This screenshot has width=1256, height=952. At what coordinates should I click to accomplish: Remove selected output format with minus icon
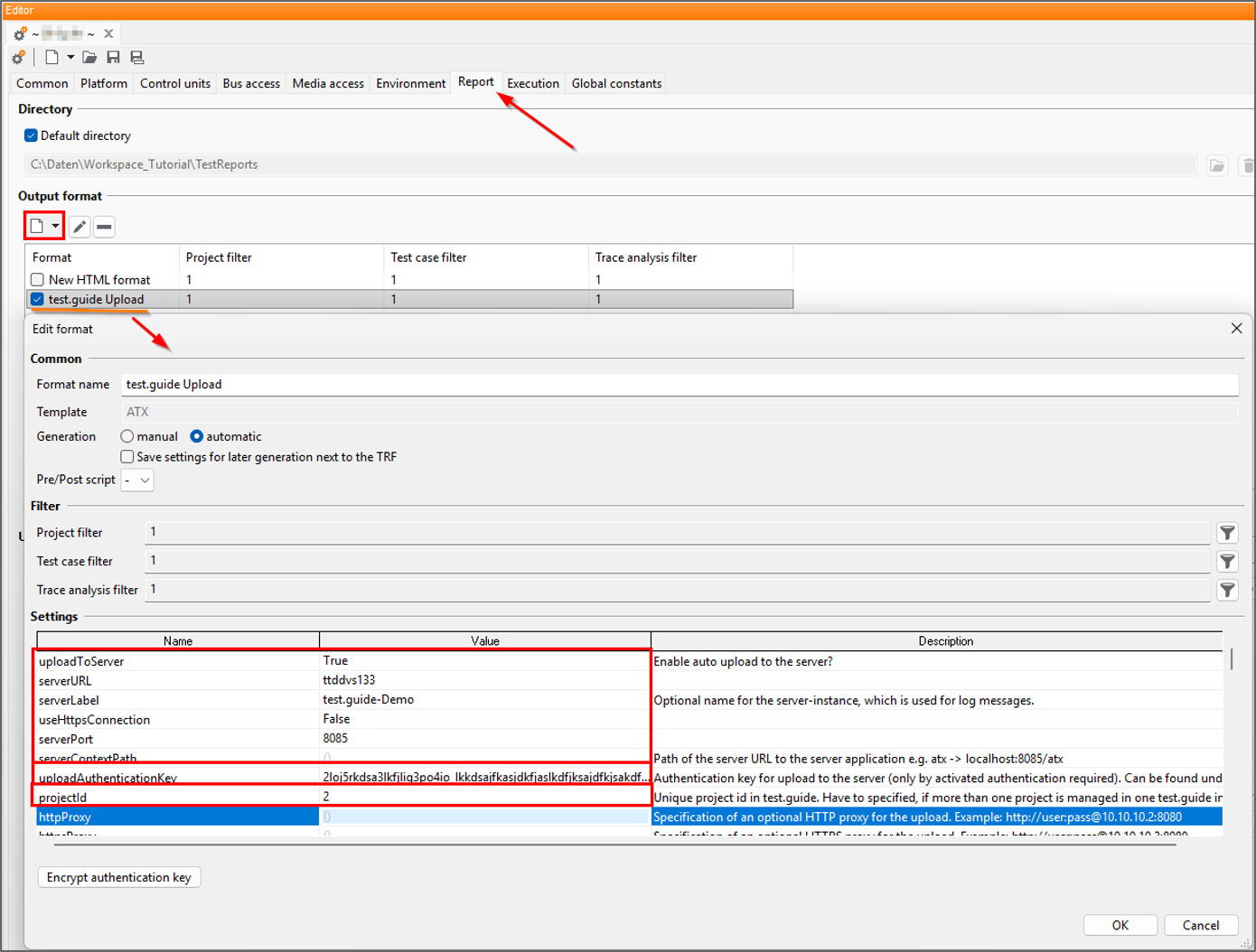click(x=105, y=227)
